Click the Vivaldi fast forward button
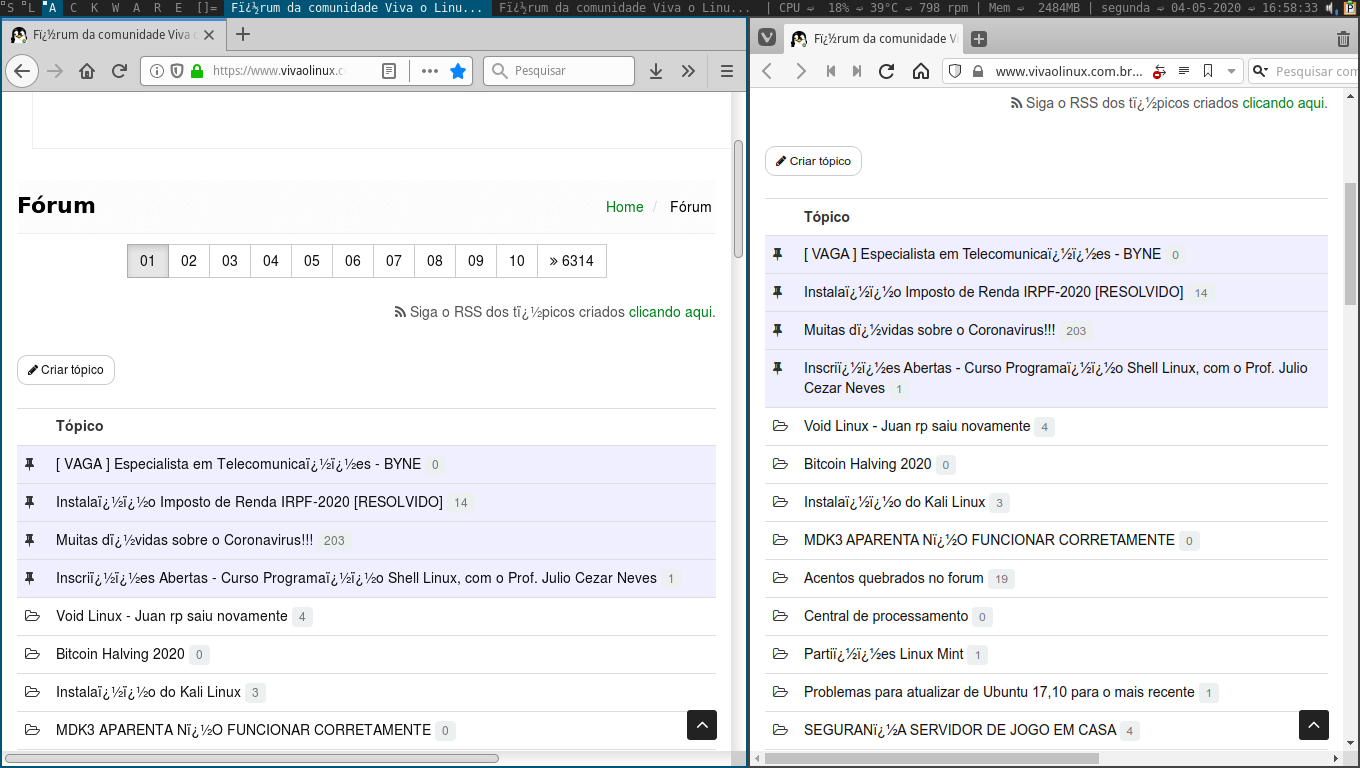This screenshot has height=768, width=1360. (x=857, y=71)
